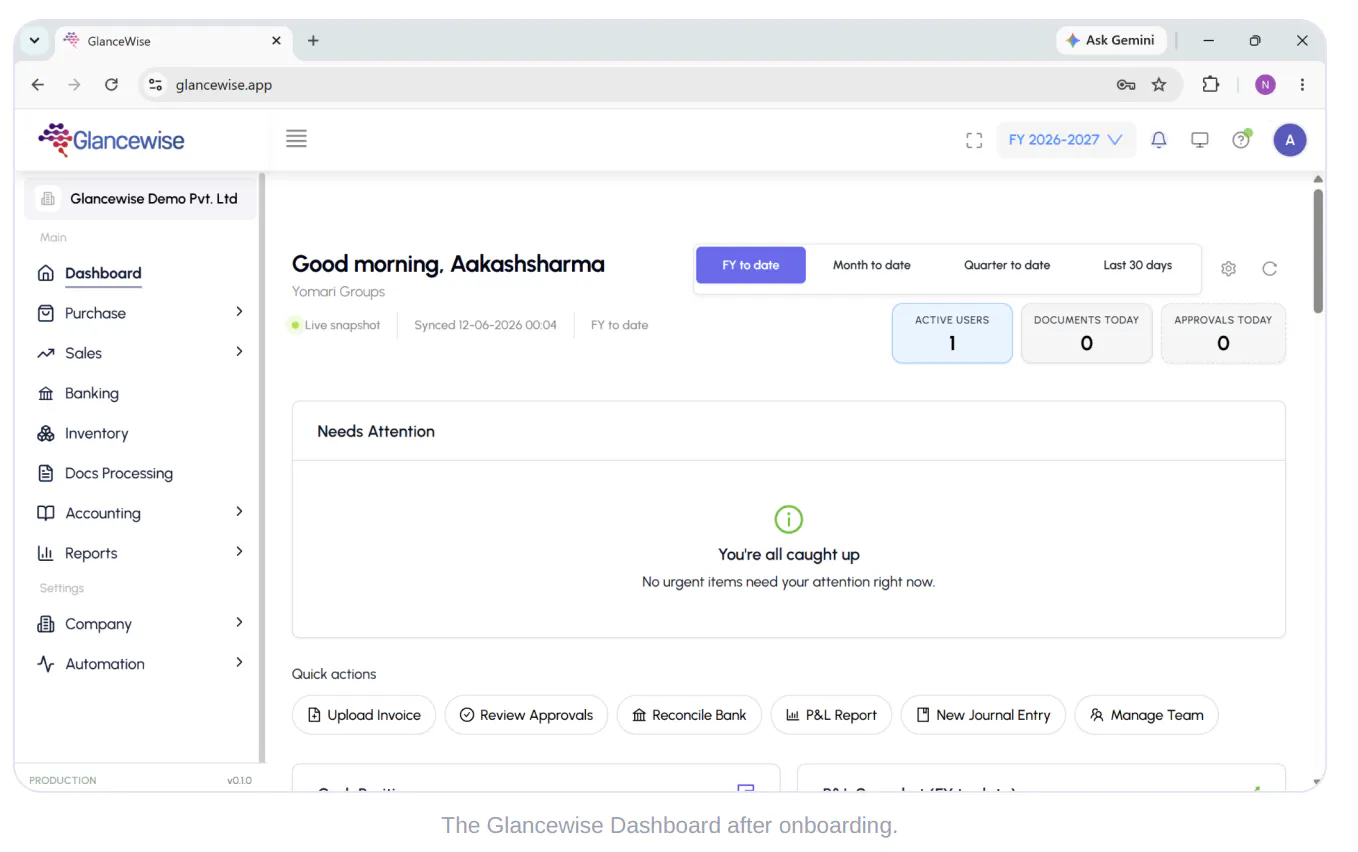1358x852 pixels.
Task: Click the Reconcile Bank quick action
Action: click(689, 715)
